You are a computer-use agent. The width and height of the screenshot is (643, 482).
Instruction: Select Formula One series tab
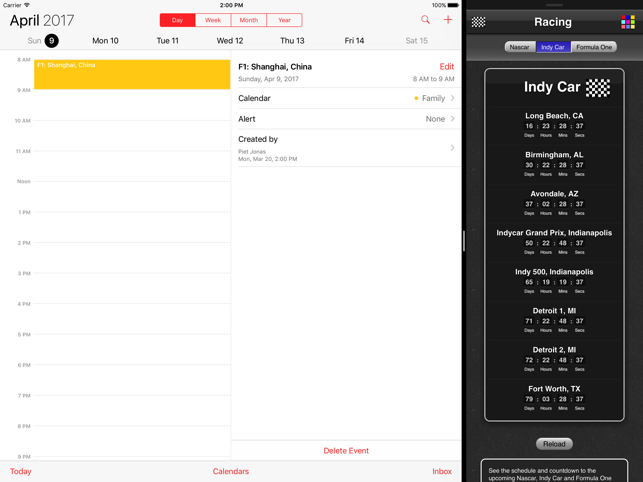[594, 47]
